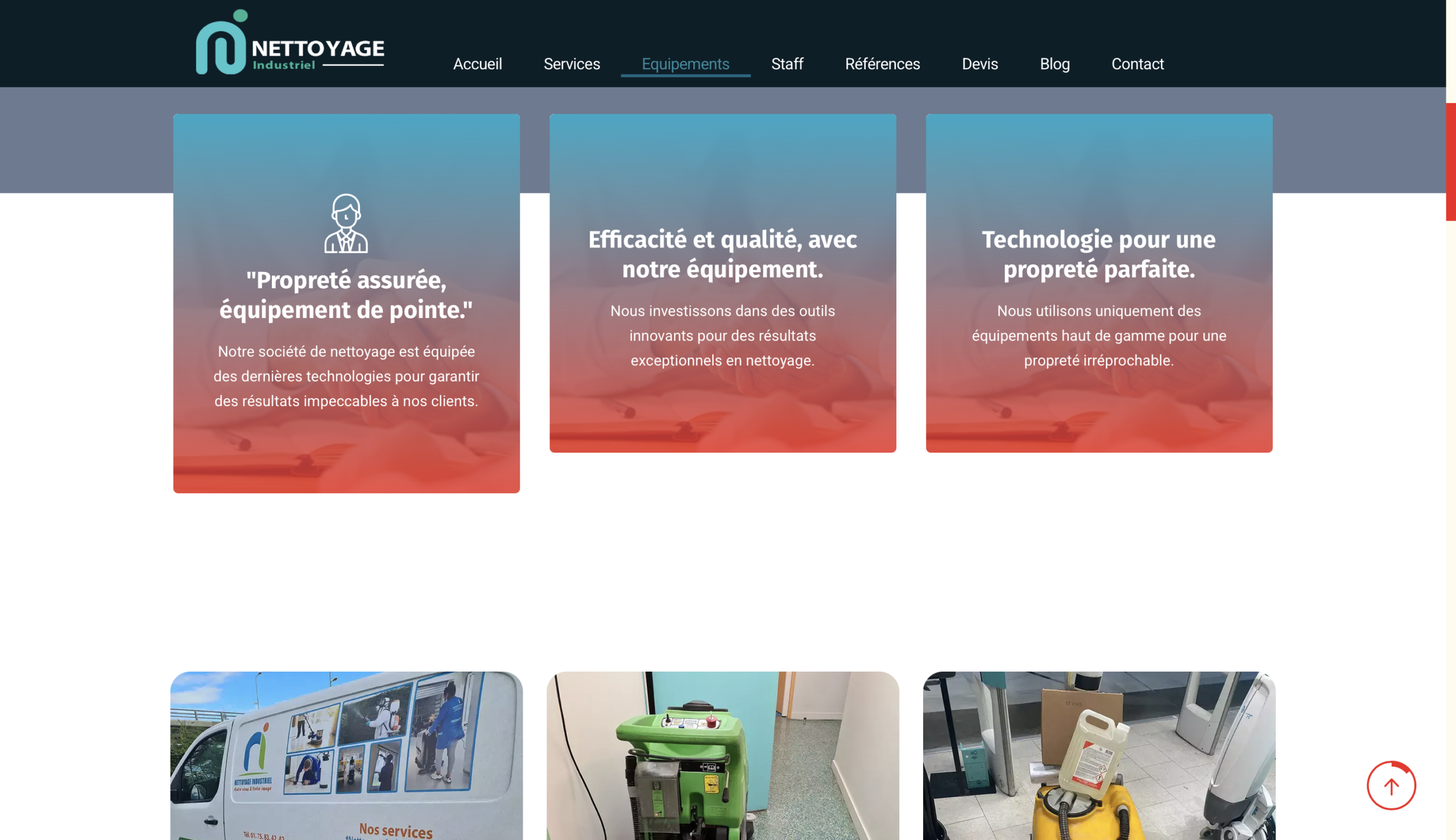Open the green floor scrubber photo
Screen dimensions: 1456x840
722,756
